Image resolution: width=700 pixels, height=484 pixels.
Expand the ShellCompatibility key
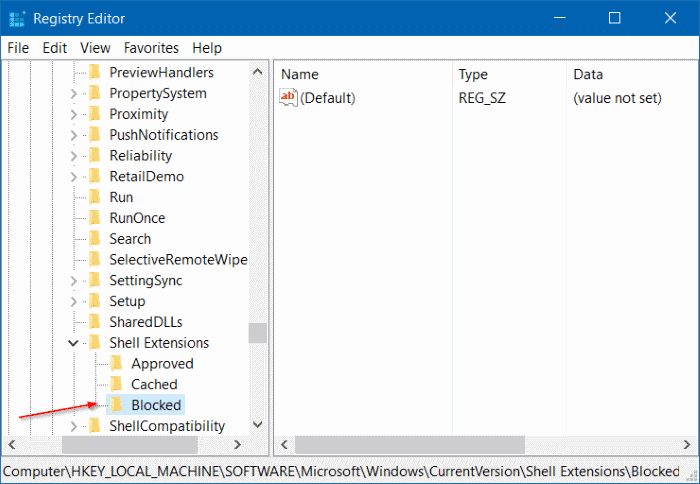(74, 426)
